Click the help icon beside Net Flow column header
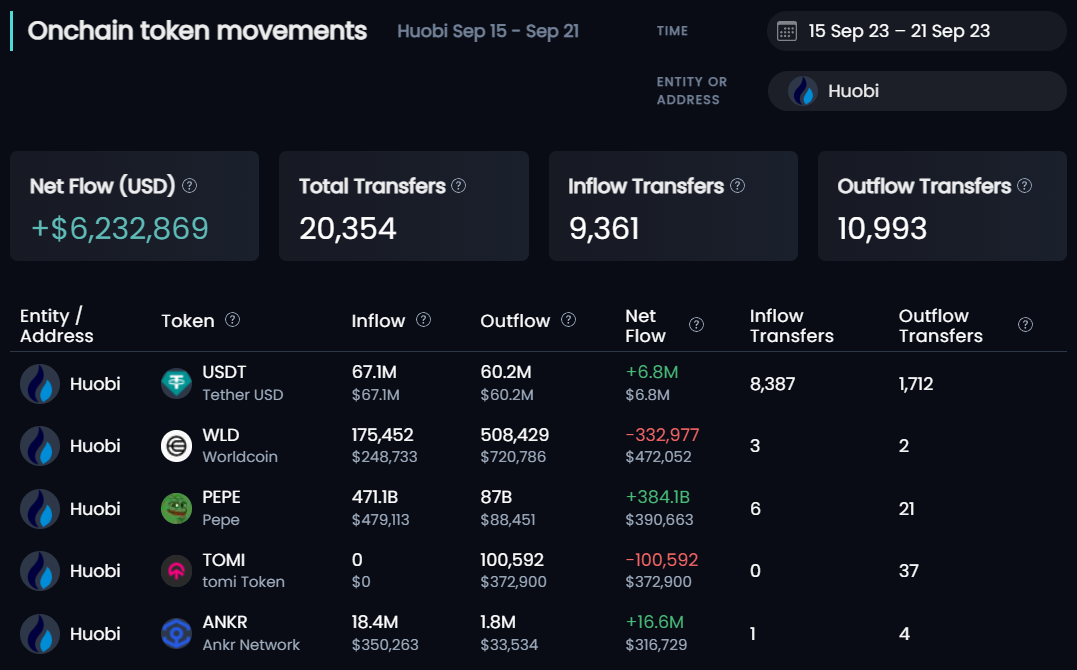 [x=696, y=325]
